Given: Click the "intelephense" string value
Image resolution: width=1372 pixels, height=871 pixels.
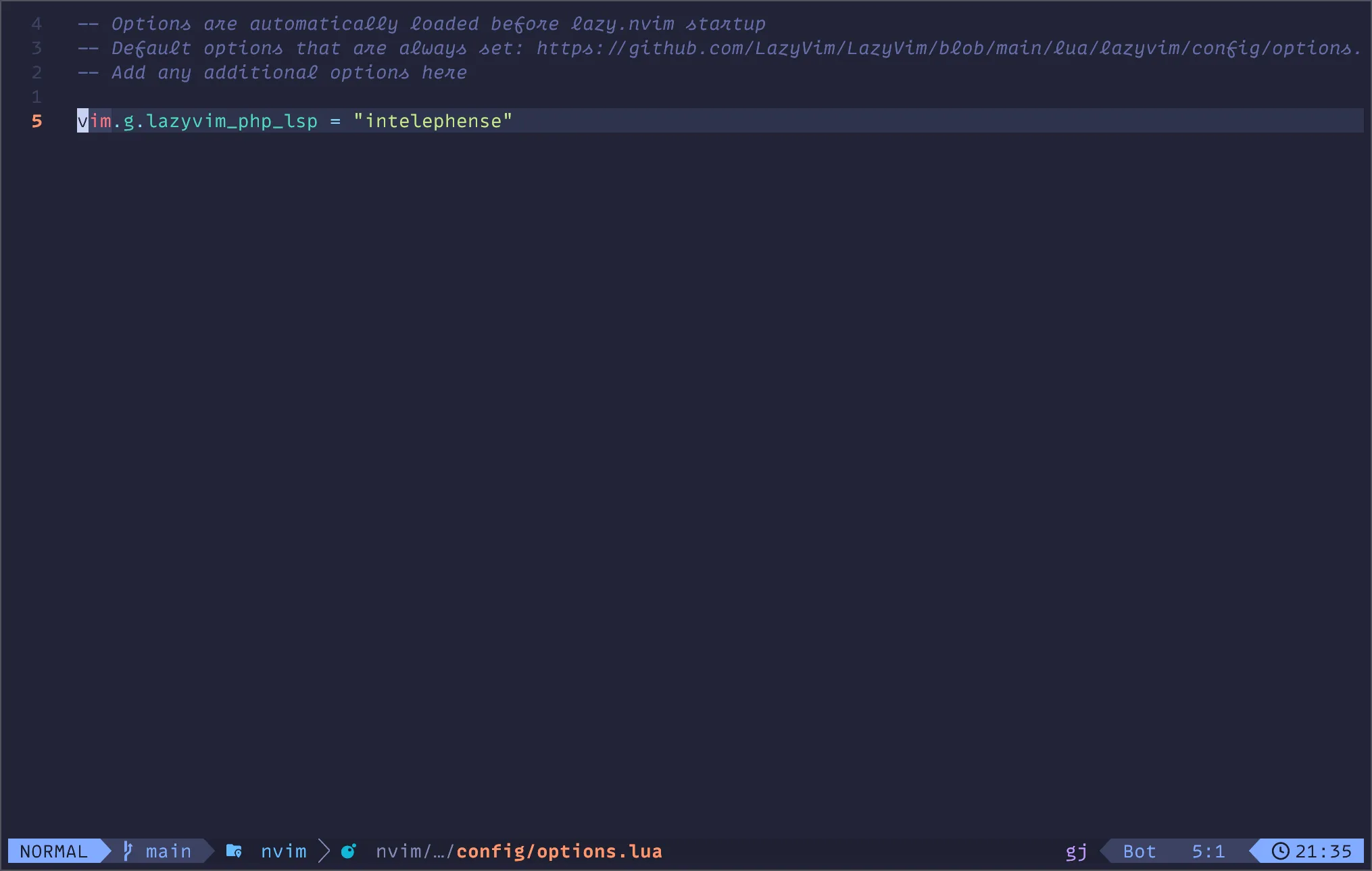Looking at the screenshot, I should [433, 121].
